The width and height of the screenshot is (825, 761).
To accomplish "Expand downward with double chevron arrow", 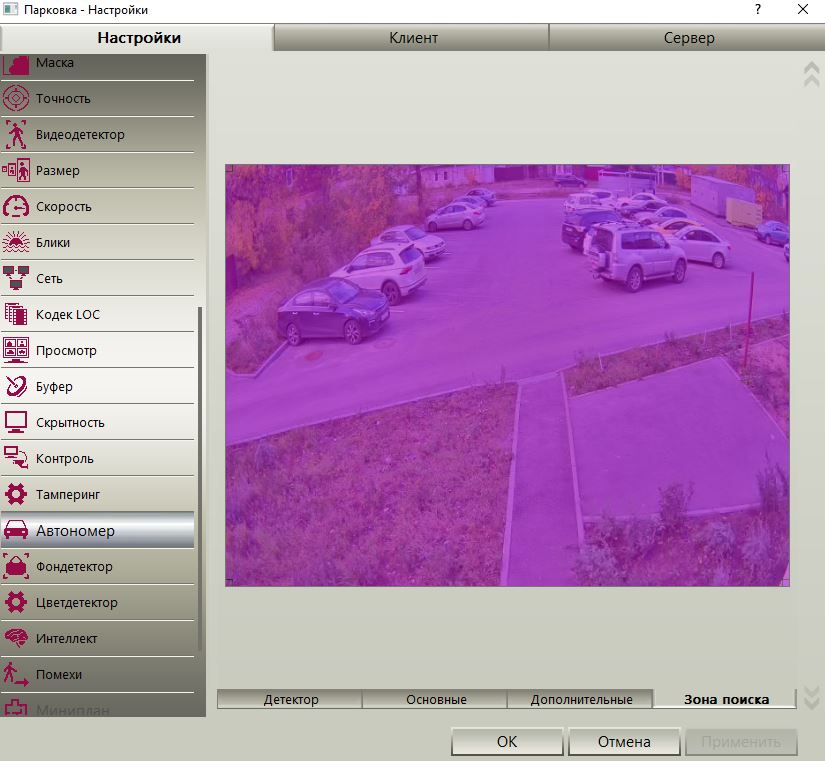I will [811, 697].
